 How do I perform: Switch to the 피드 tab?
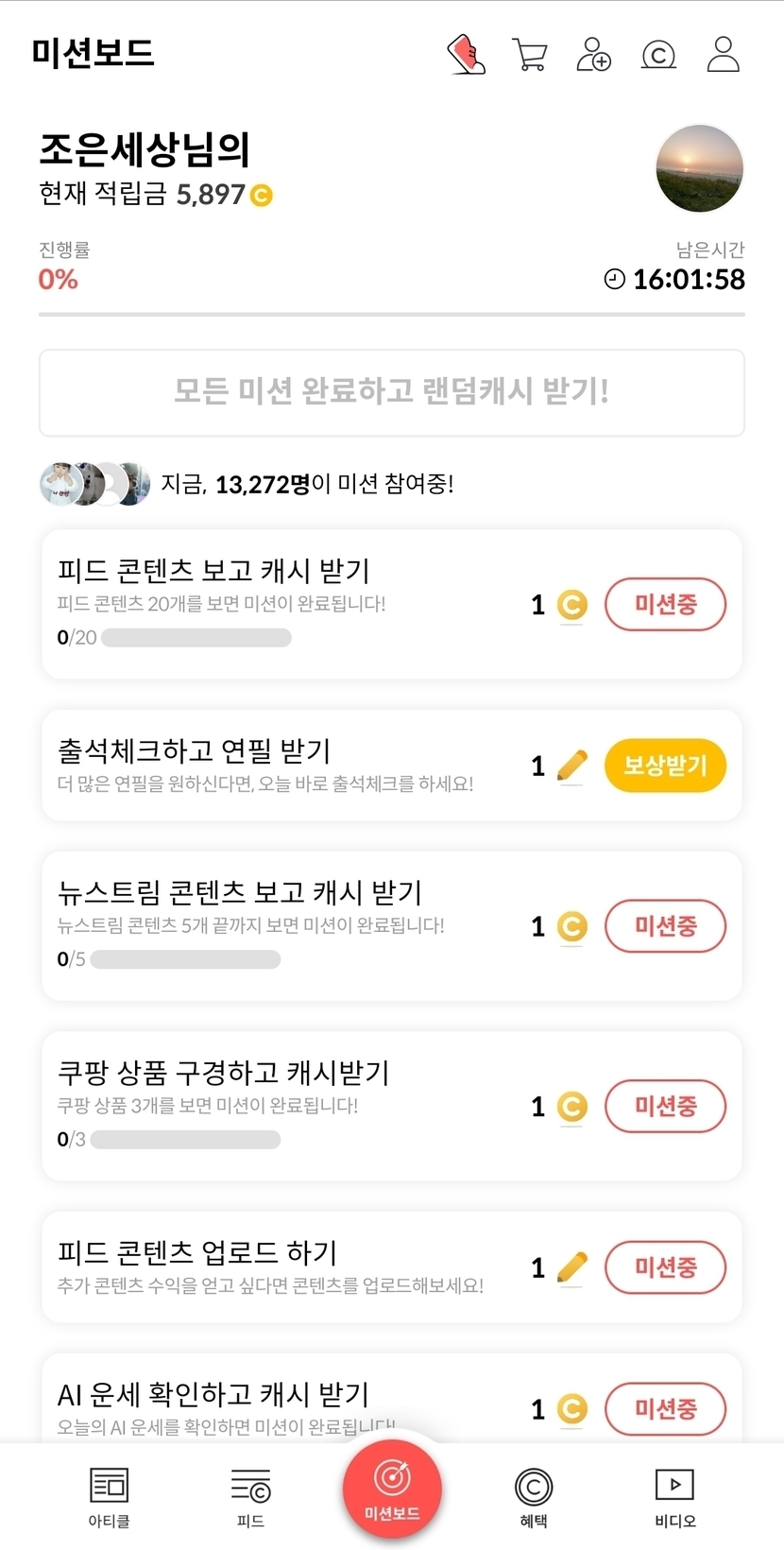pos(250,1497)
